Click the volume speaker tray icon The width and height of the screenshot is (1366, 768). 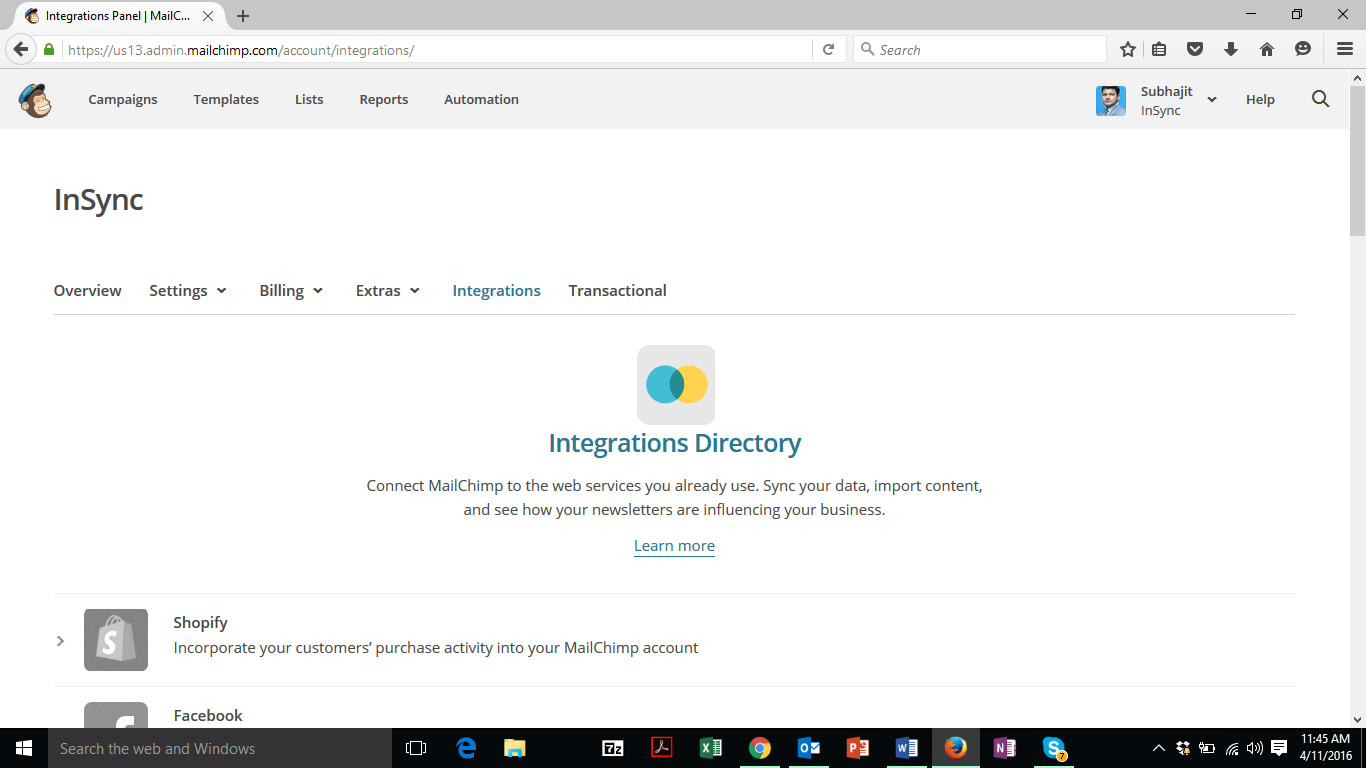[1255, 748]
